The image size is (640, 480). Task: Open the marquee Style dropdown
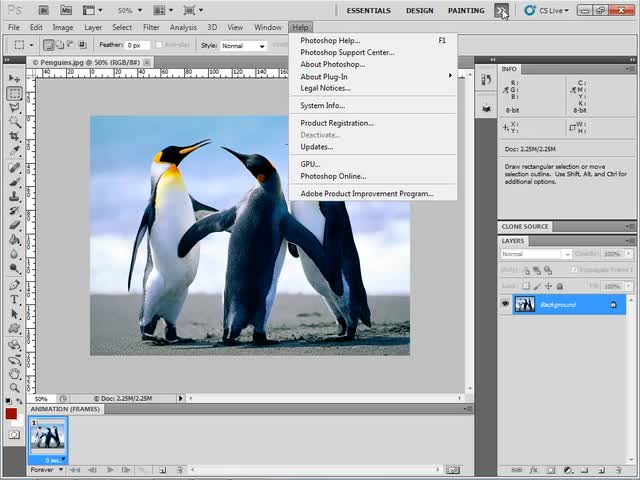tap(243, 46)
